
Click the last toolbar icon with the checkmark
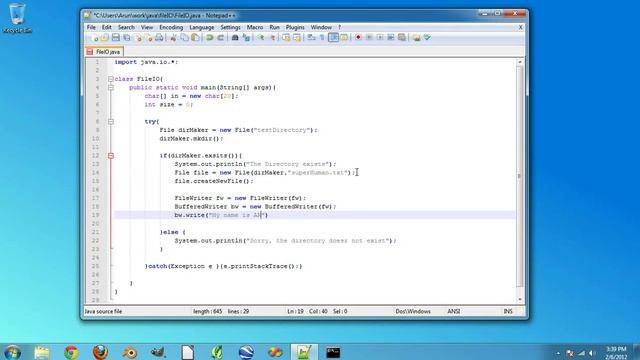tap(427, 38)
